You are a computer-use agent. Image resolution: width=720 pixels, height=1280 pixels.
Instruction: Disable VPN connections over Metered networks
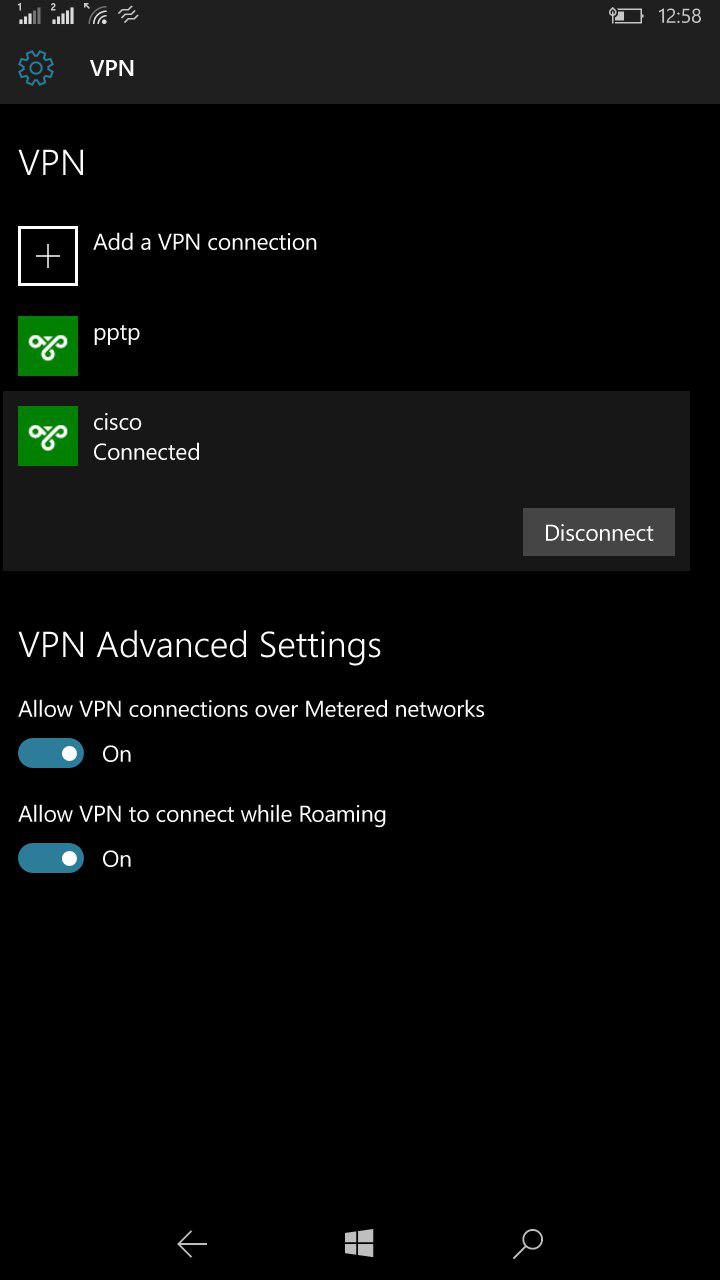click(51, 754)
